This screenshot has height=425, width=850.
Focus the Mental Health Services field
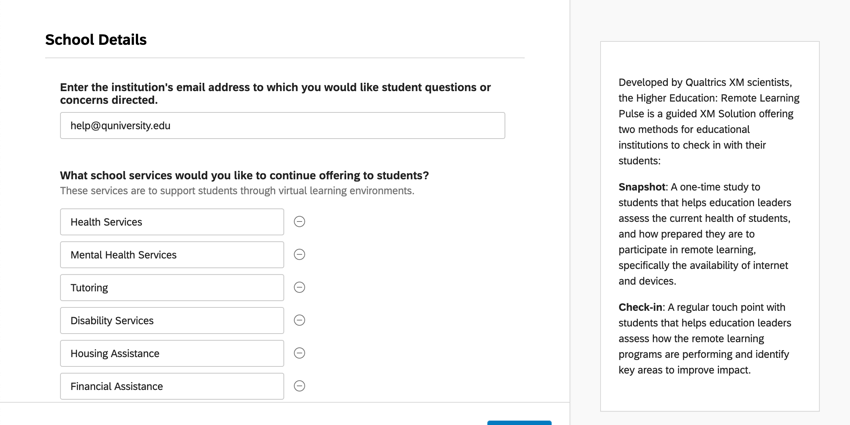tap(172, 255)
